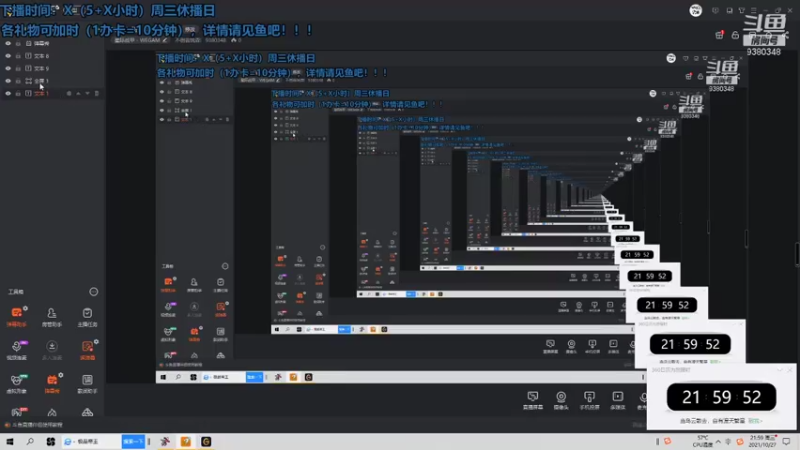The width and height of the screenshot is (800, 450).
Task: Open the Windows Start menu
Action: [x=9, y=442]
